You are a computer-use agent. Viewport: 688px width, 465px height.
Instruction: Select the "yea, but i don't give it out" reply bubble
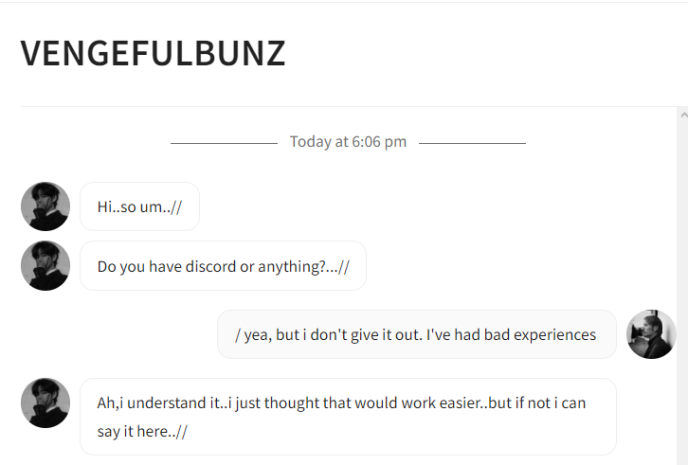pyautogui.click(x=417, y=334)
